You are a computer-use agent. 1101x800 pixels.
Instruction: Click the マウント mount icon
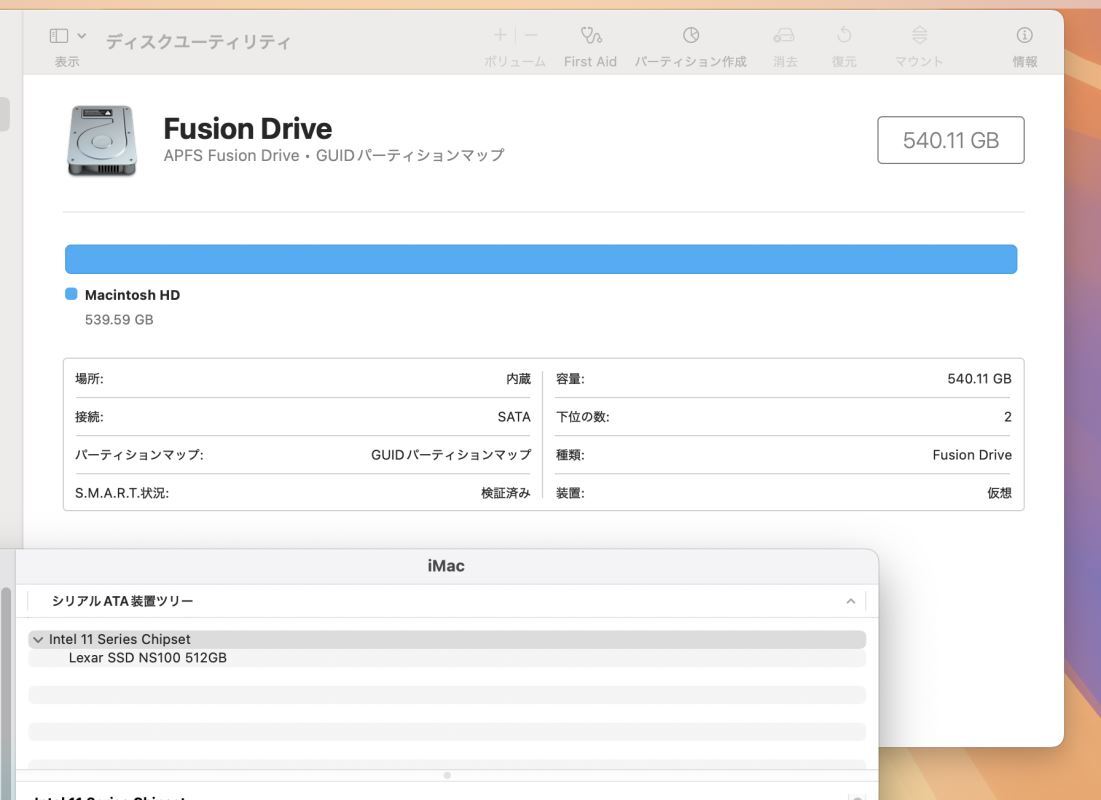coord(919,36)
